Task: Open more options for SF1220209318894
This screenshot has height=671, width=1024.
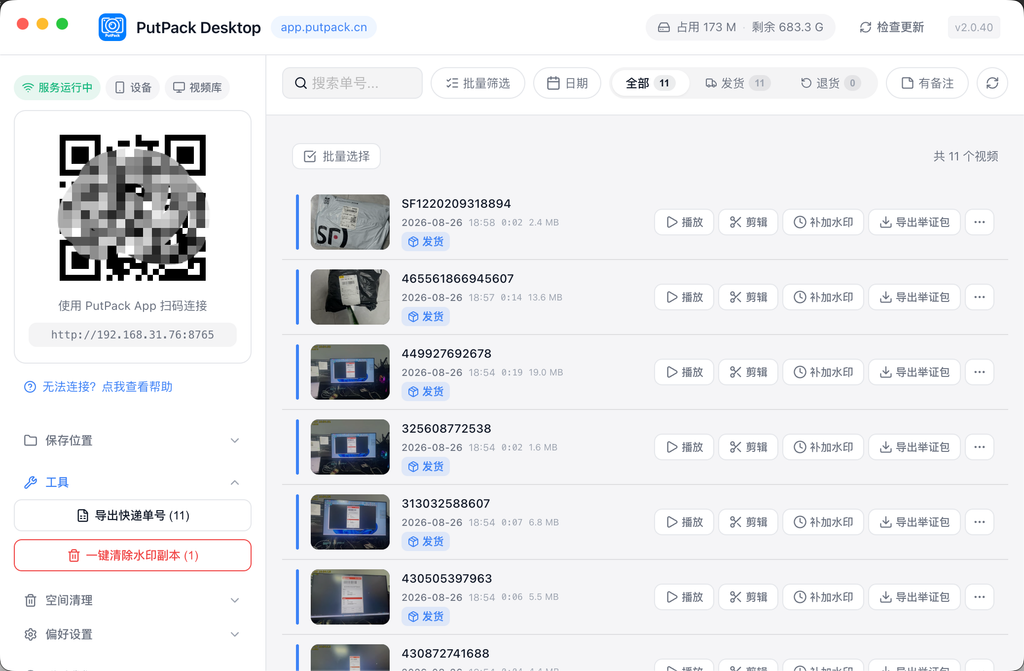Action: pos(980,222)
